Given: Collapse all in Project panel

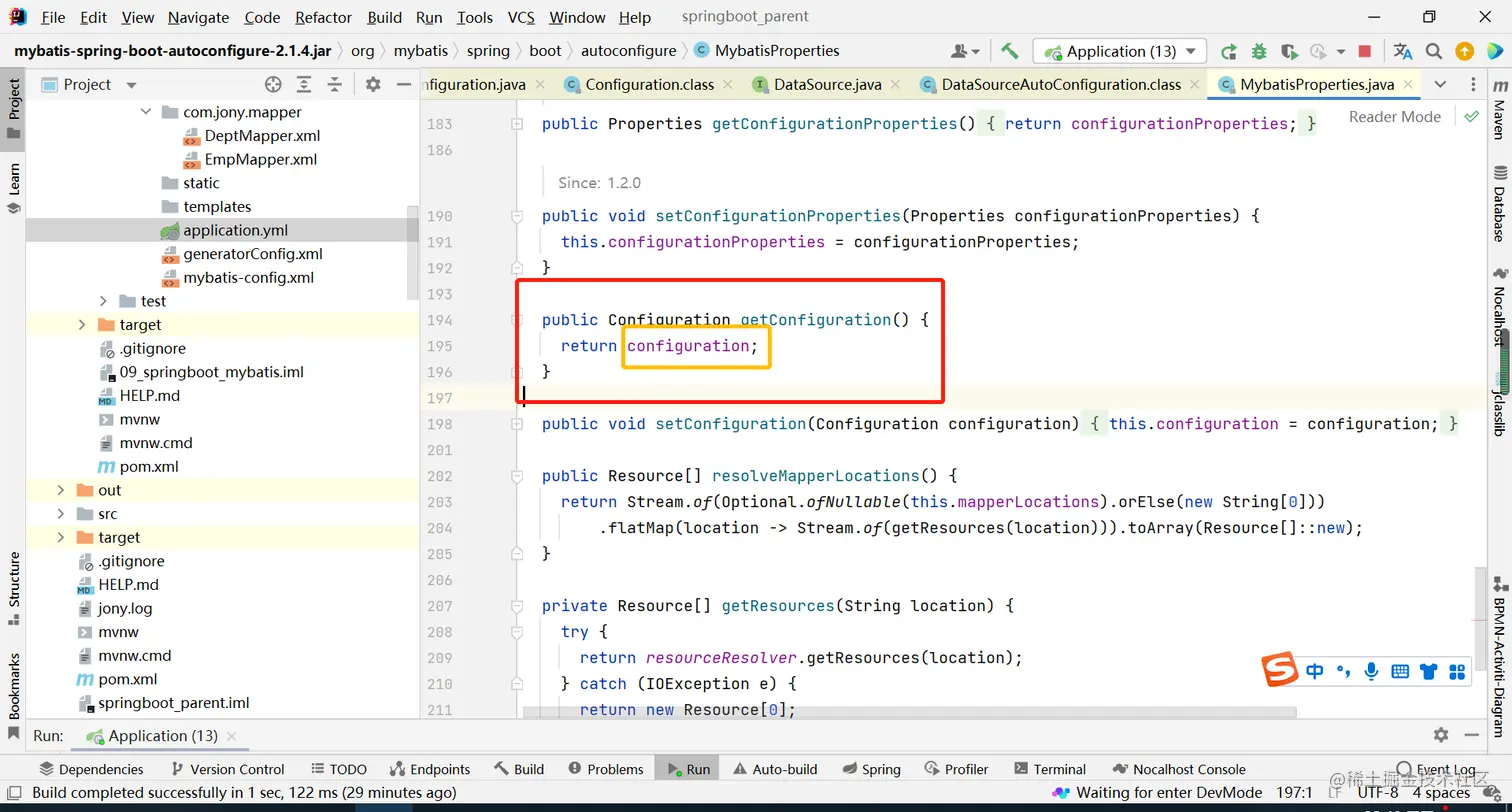Looking at the screenshot, I should tap(335, 85).
